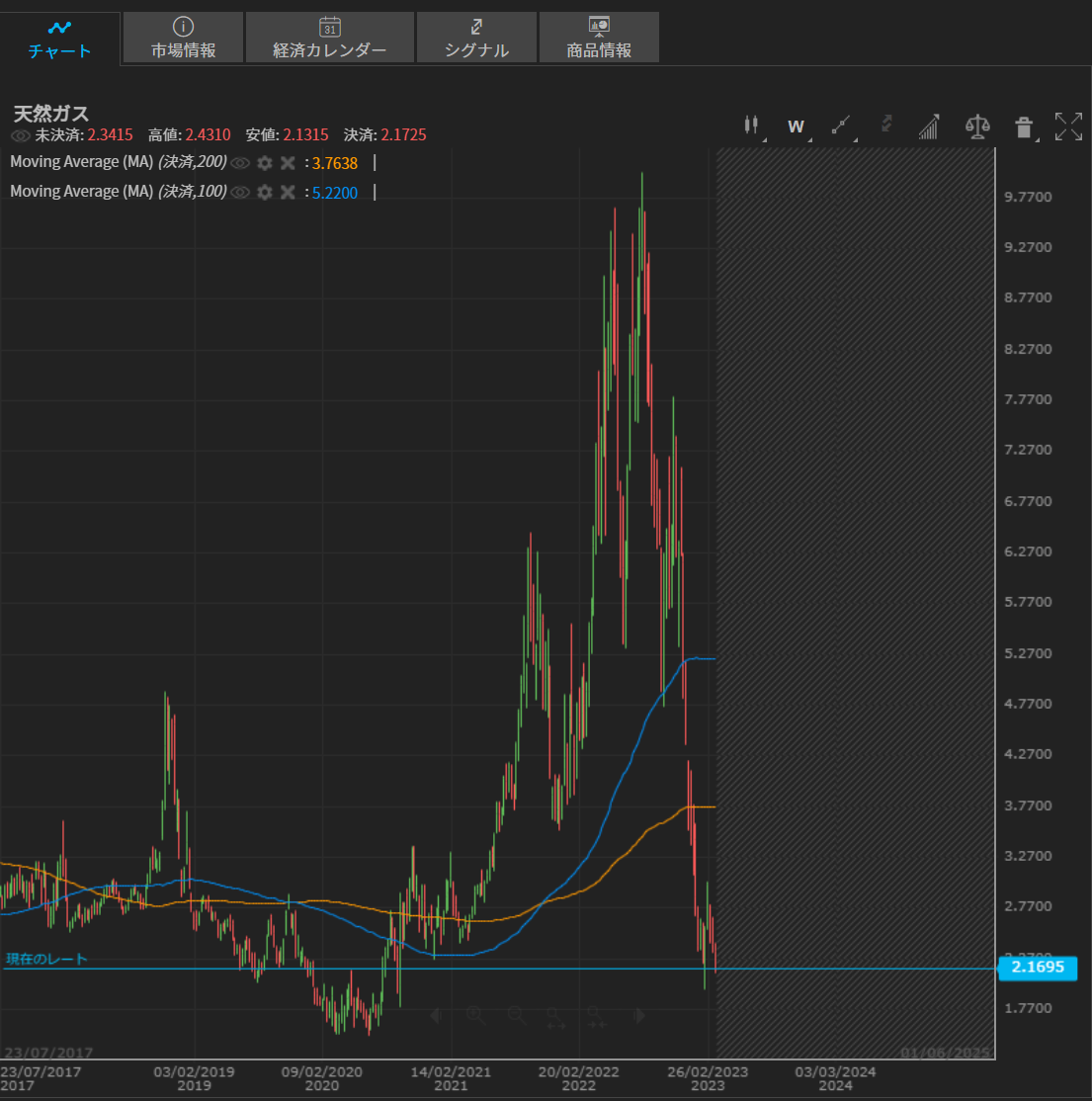Open the weekly (W) timeframe dropdown

point(796,127)
